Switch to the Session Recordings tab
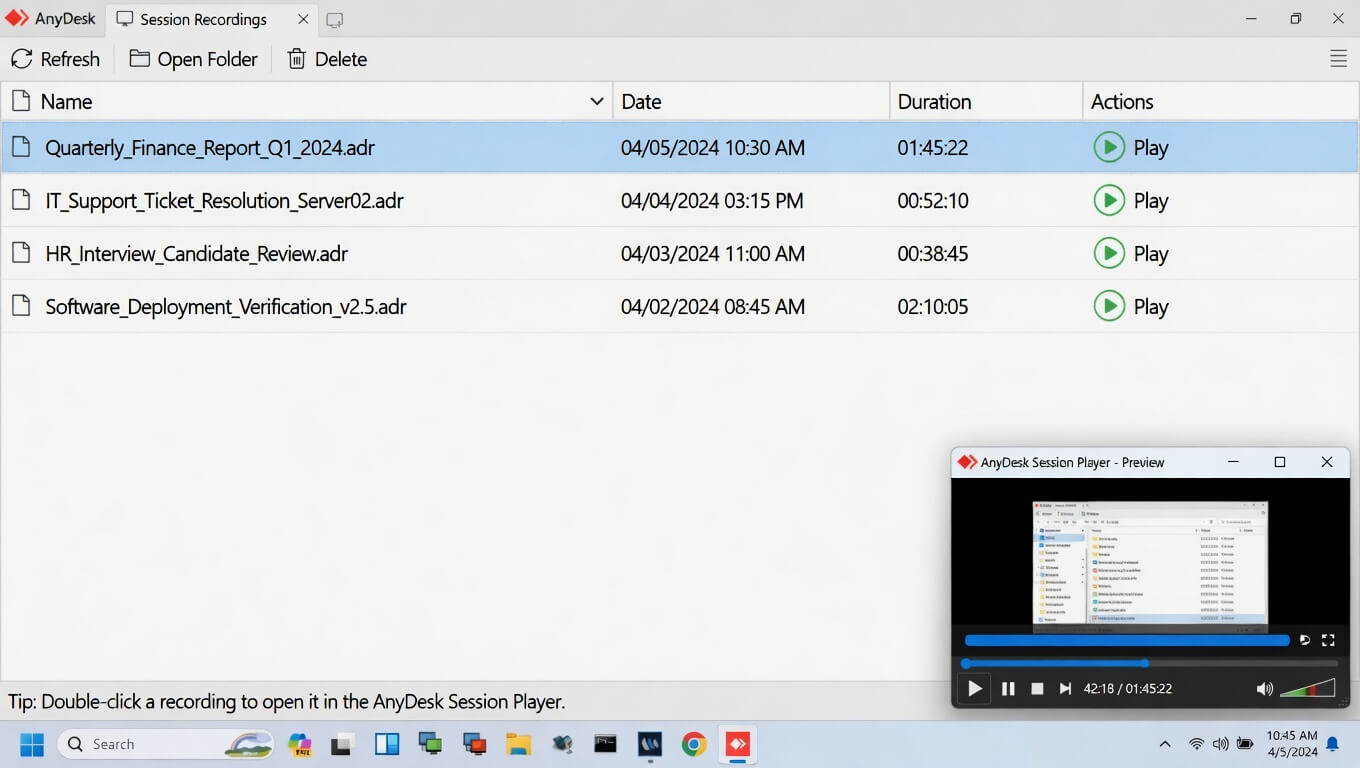 point(203,19)
